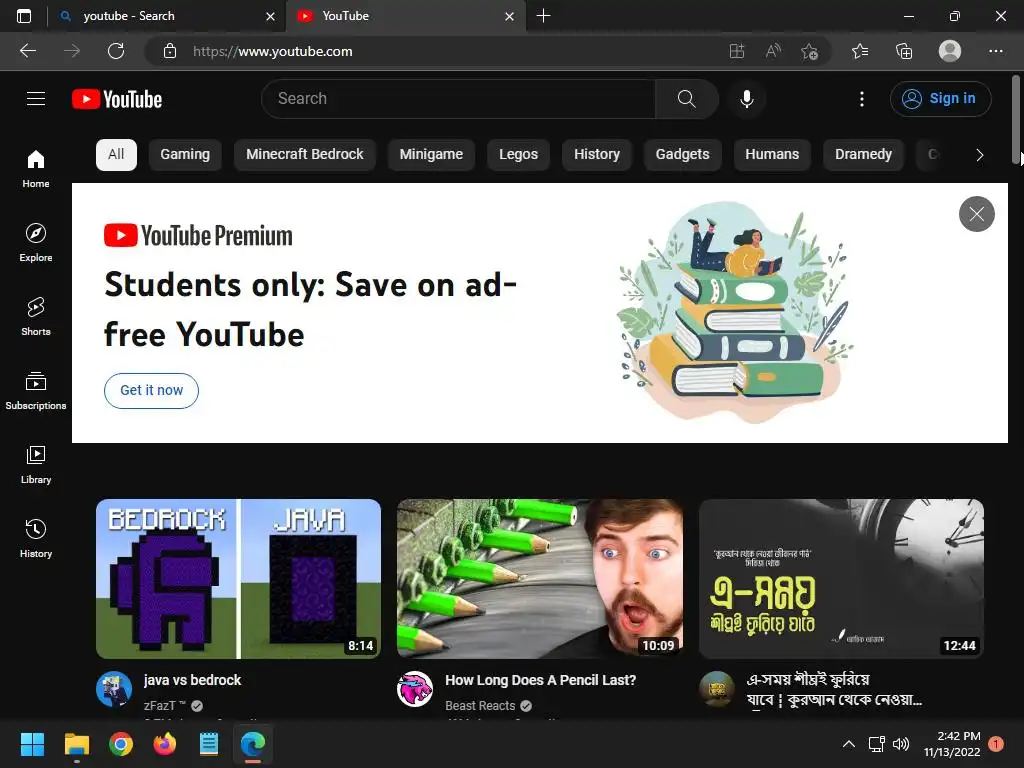The width and height of the screenshot is (1024, 768).
Task: Open the Bengali video title link
Action: [834, 690]
